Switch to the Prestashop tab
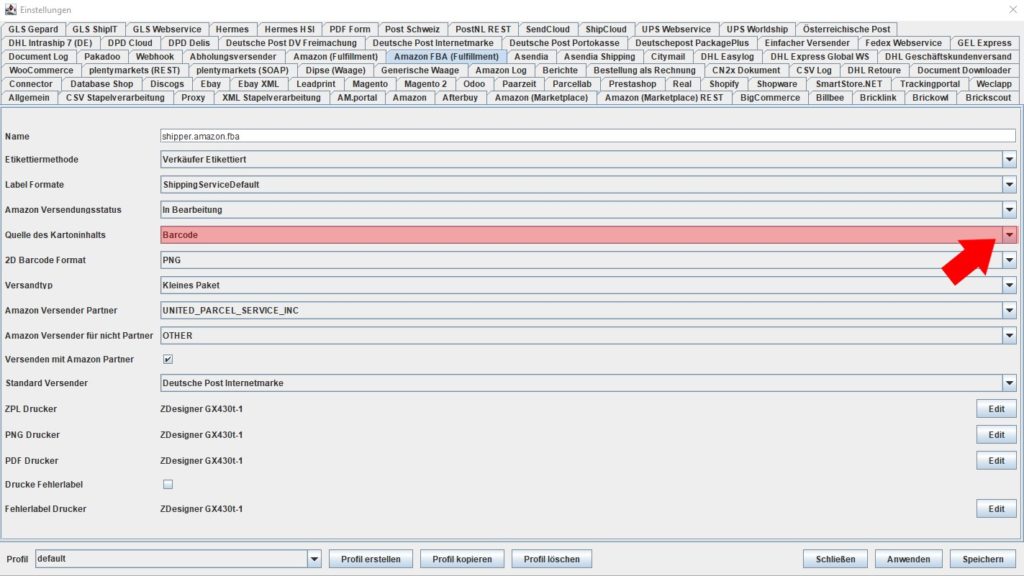 point(632,84)
